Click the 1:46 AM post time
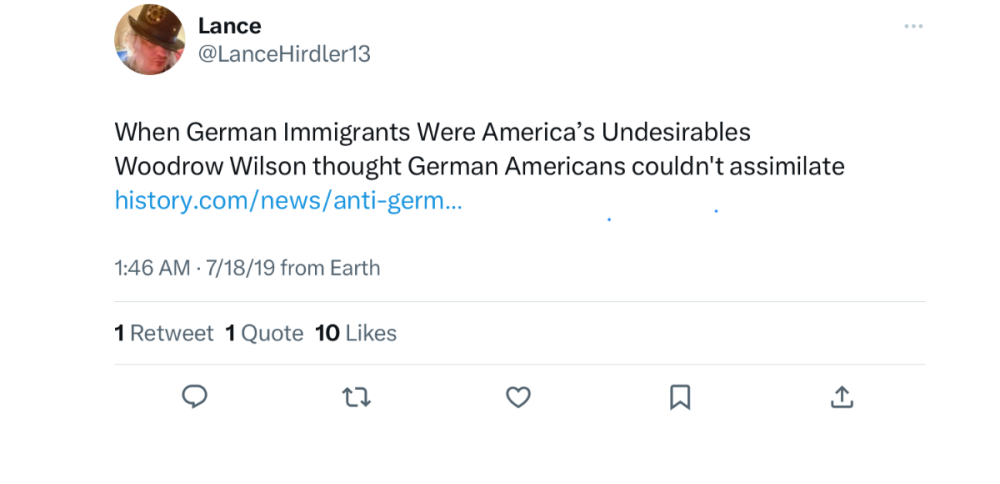Screen dimensions: 1000x484 [152, 268]
